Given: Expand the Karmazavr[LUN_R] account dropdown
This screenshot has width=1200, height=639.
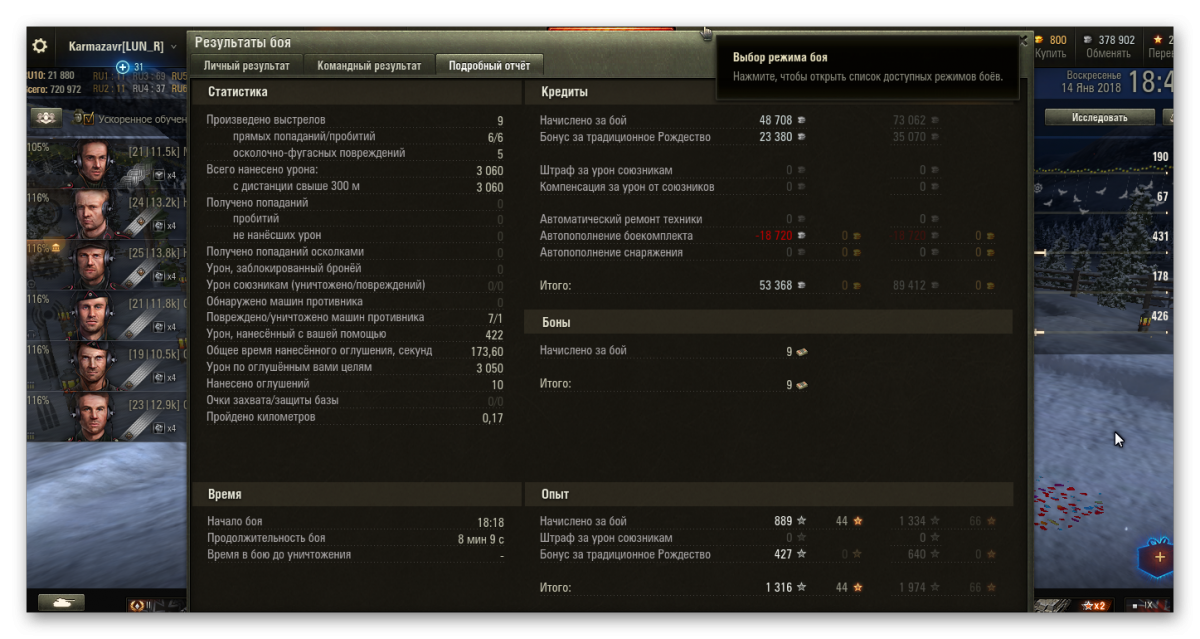Looking at the screenshot, I should pos(173,46).
